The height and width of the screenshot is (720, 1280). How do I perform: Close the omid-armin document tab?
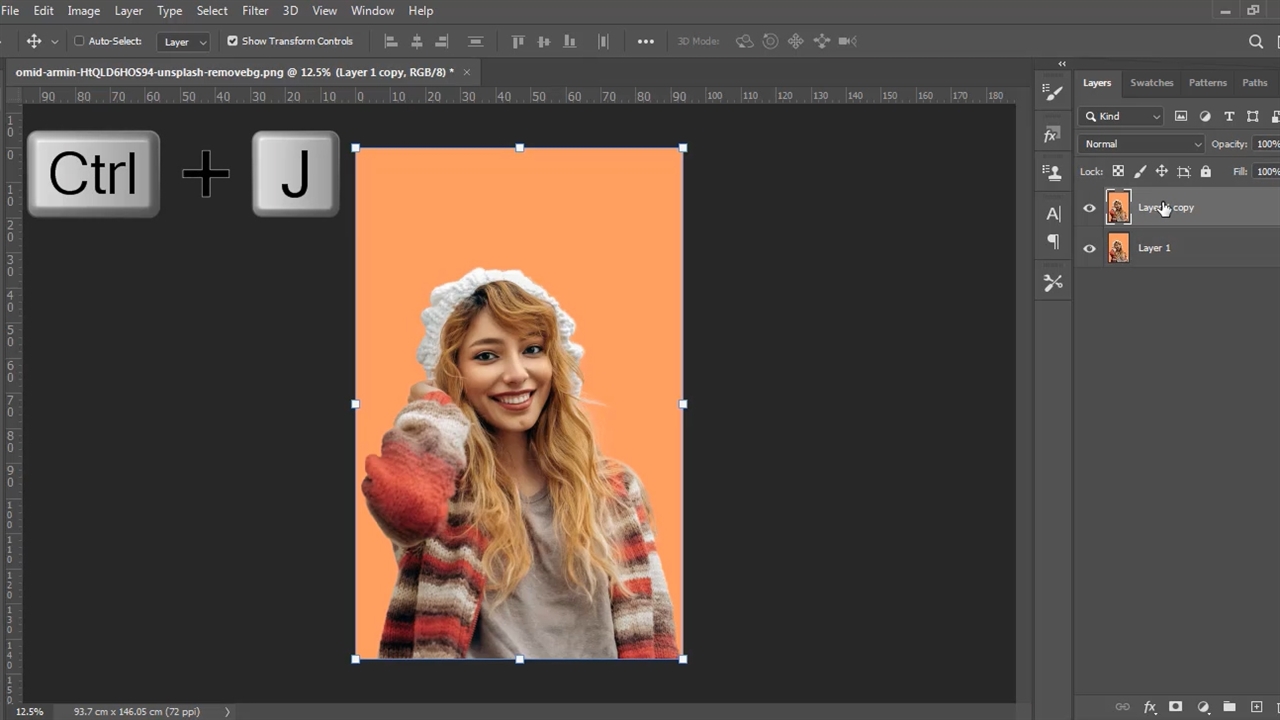(x=466, y=72)
